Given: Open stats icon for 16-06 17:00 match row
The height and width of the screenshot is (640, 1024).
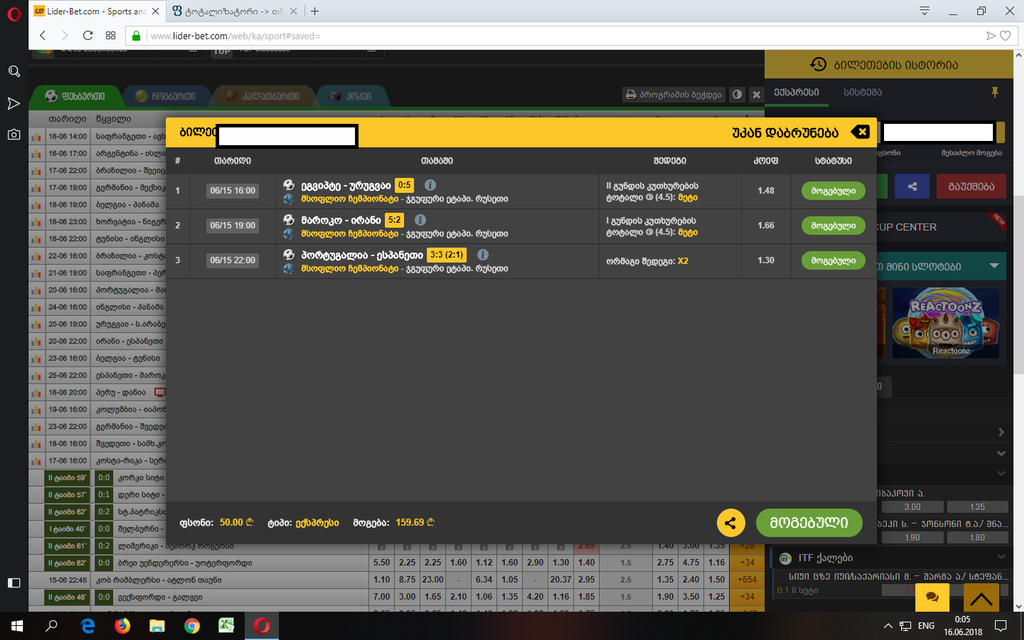Looking at the screenshot, I should pyautogui.click(x=36, y=153).
